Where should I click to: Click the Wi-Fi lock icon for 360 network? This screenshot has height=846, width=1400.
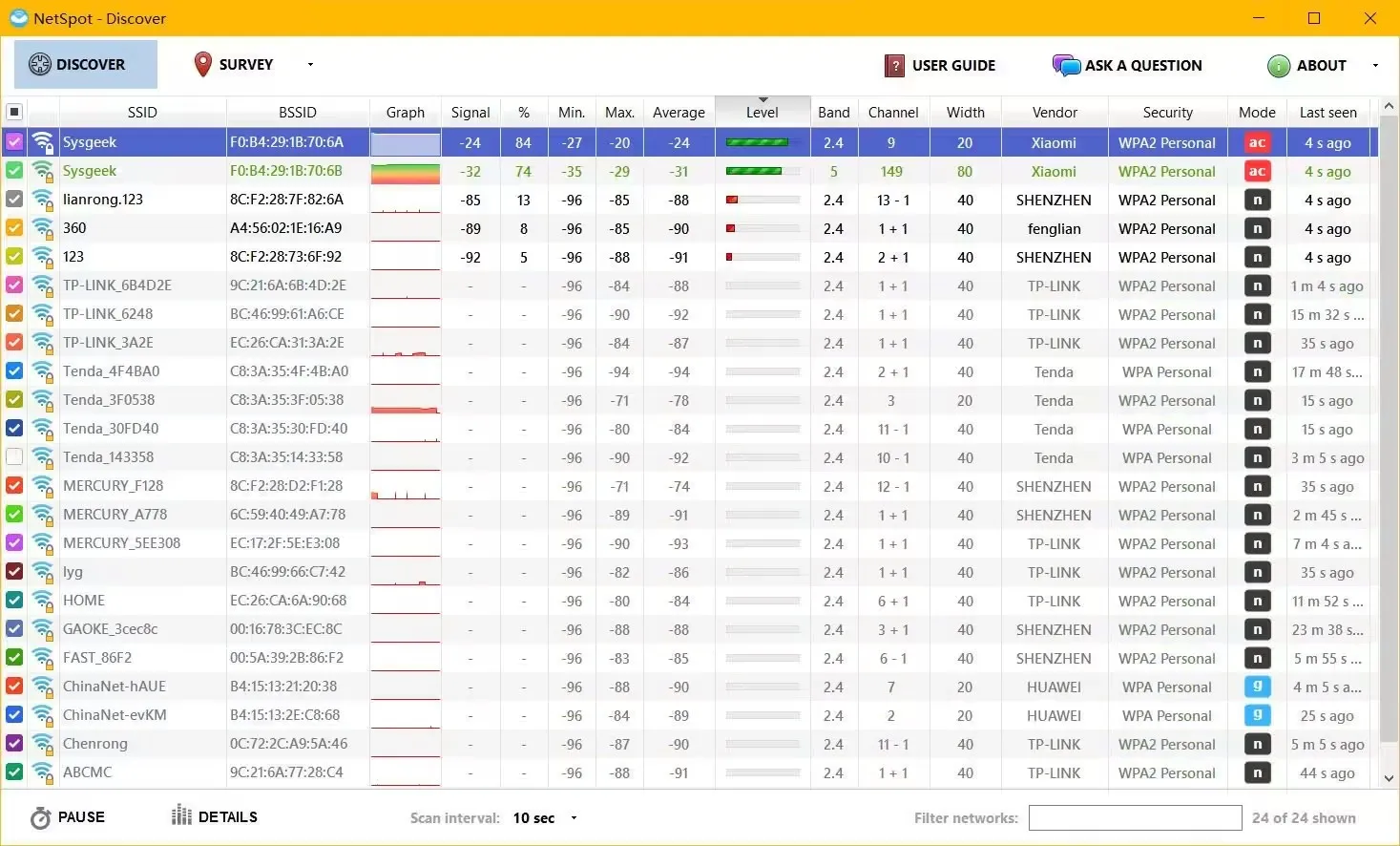(x=42, y=228)
